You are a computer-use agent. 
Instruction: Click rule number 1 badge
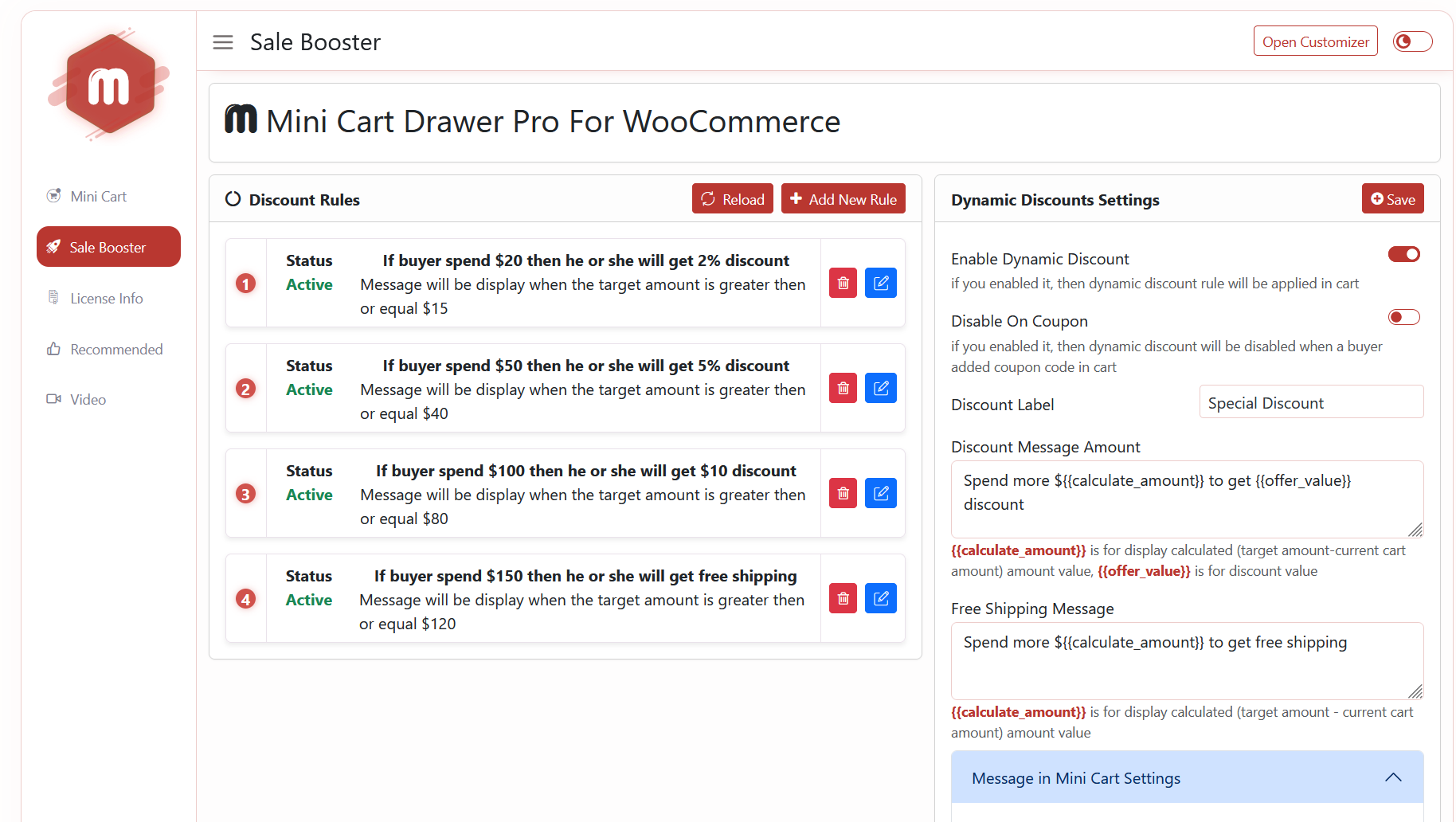click(x=246, y=284)
